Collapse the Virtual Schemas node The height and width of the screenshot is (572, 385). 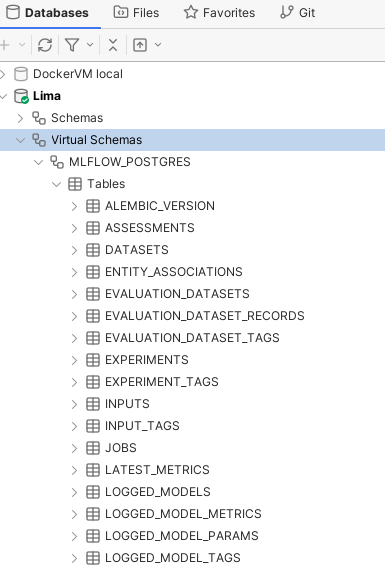point(21,140)
